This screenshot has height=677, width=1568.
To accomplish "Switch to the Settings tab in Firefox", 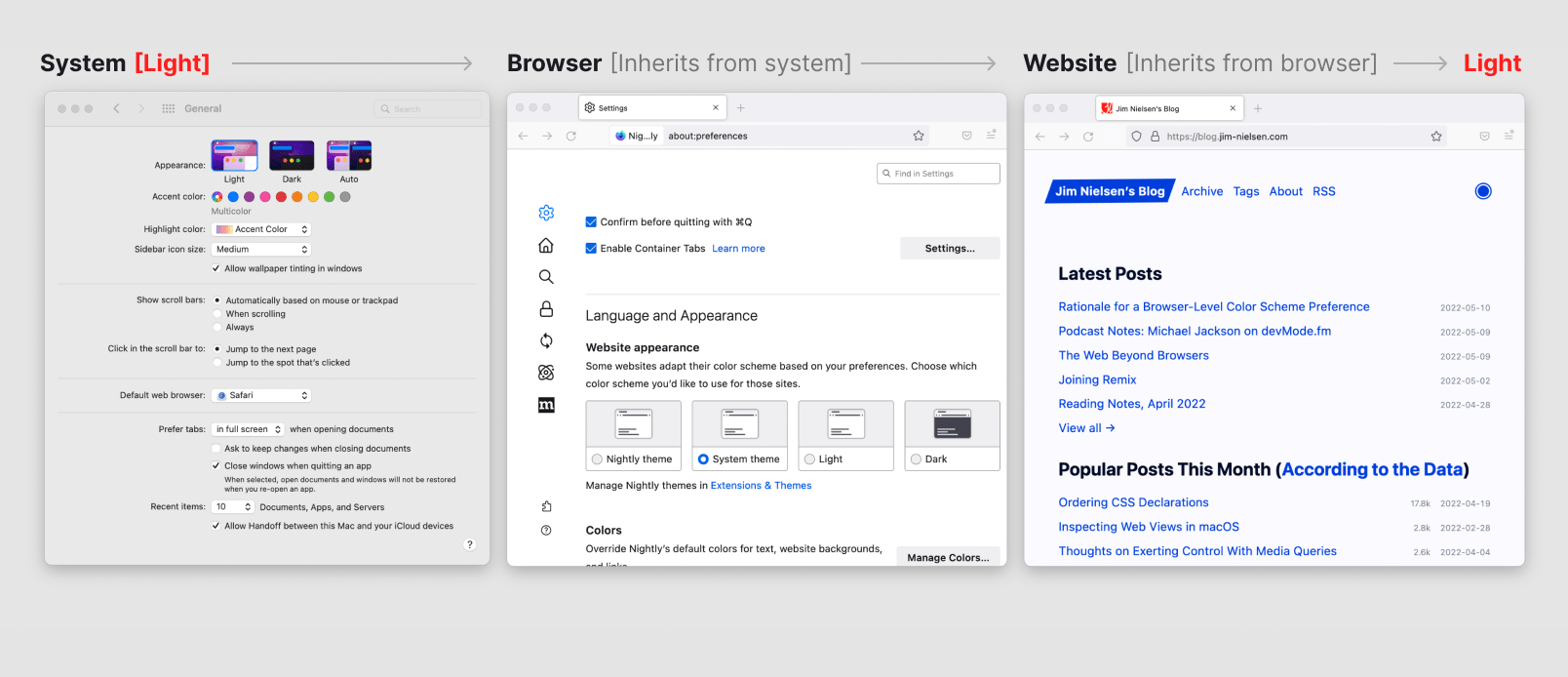I will 652,107.
